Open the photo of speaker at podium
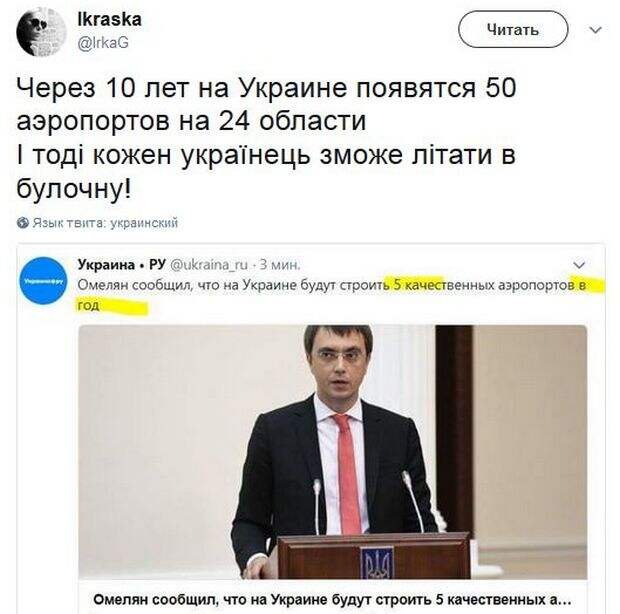620x614 pixels. (x=333, y=452)
